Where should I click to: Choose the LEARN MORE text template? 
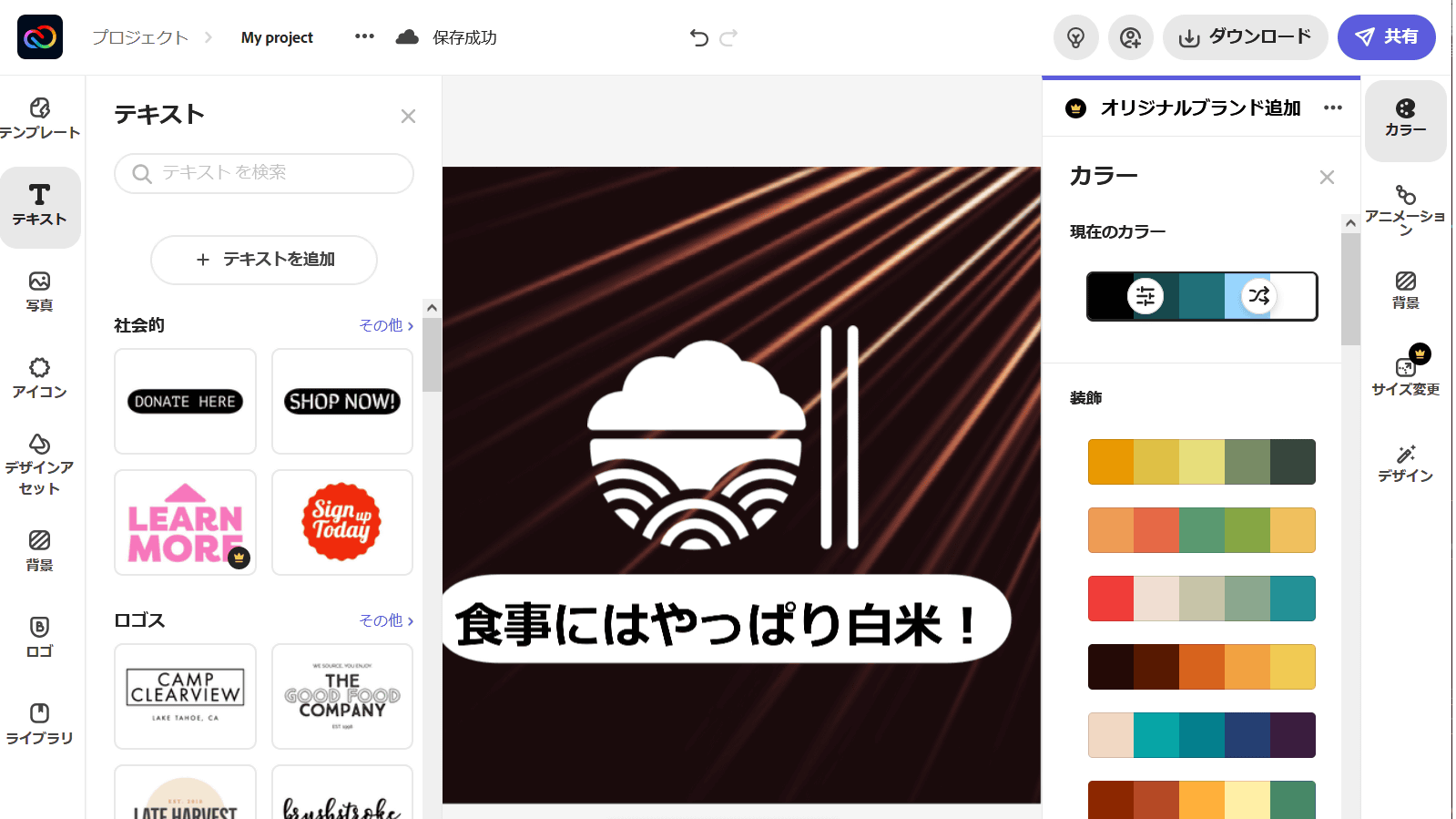point(185,522)
